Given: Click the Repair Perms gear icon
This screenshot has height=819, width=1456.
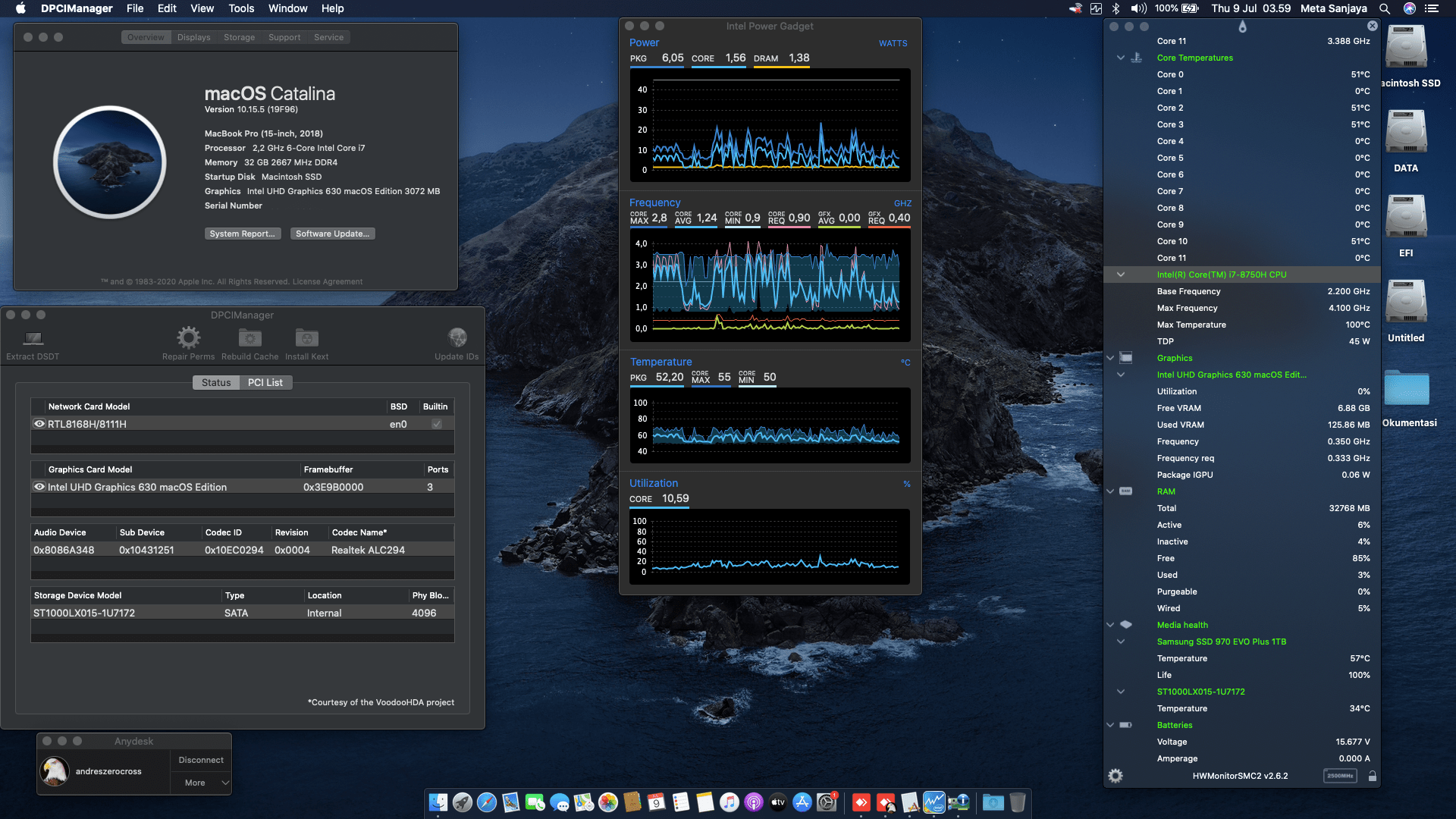Looking at the screenshot, I should coord(188,337).
